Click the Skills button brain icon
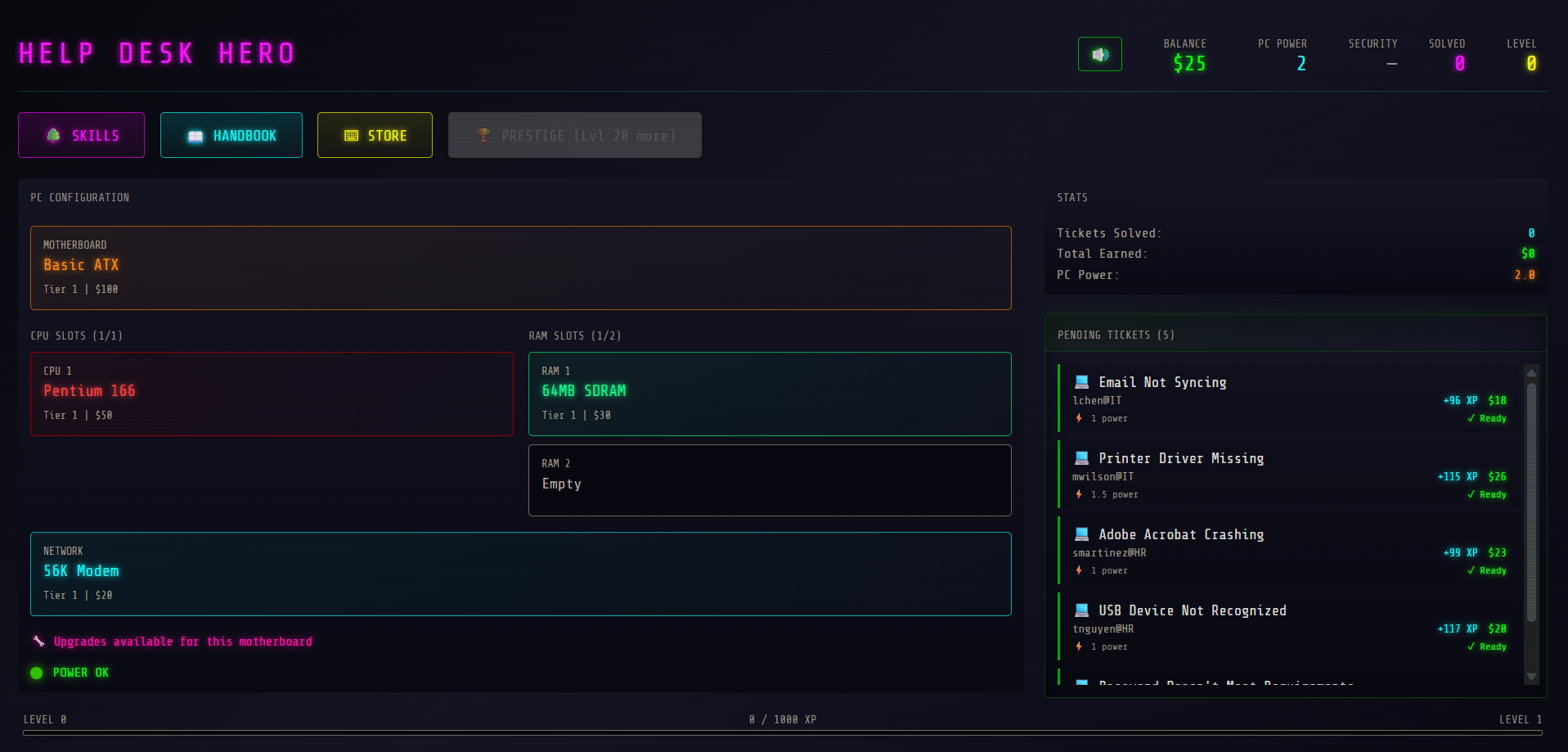 point(54,135)
